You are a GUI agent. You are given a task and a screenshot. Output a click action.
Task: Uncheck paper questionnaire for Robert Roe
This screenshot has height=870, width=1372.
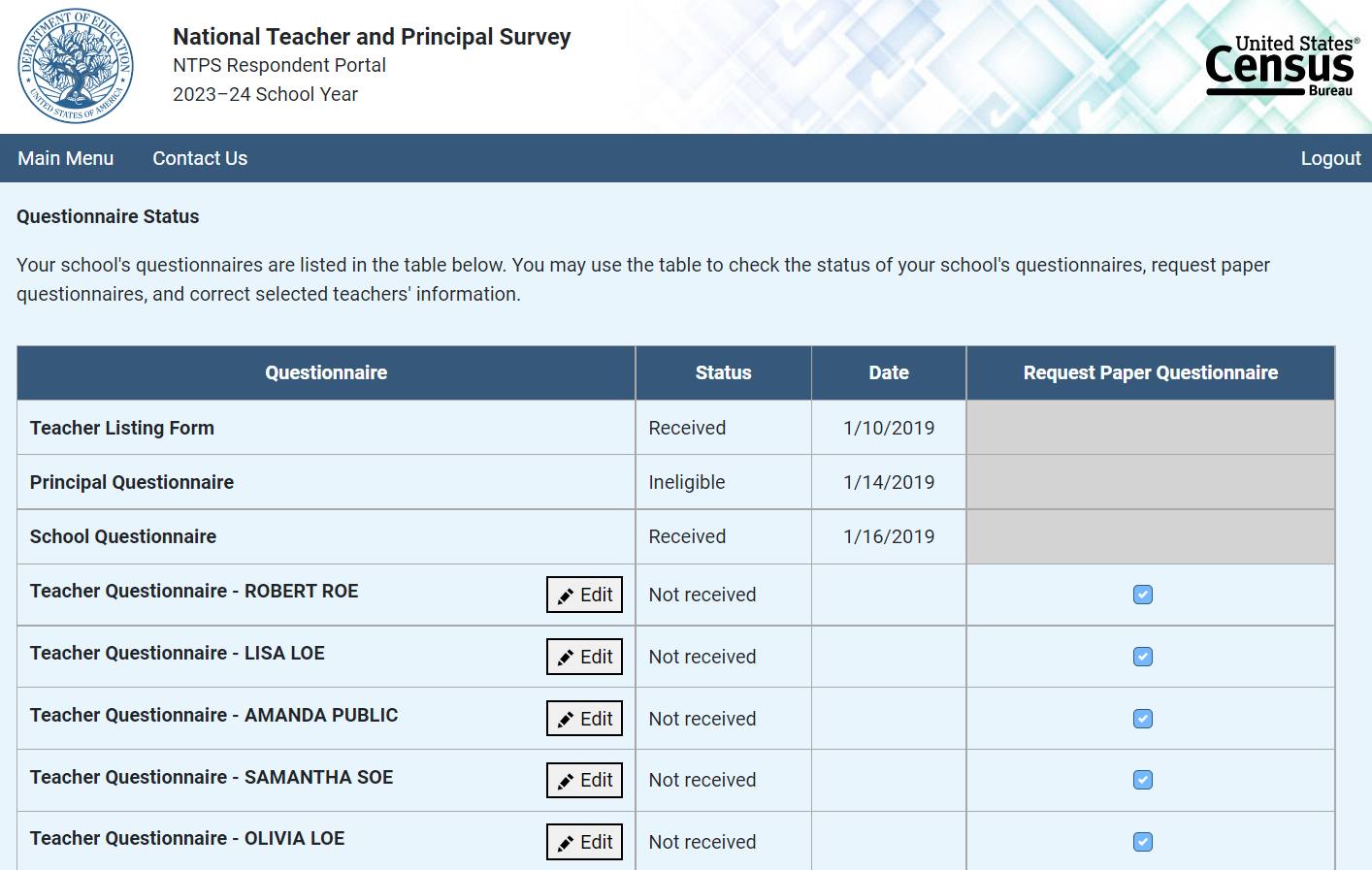[x=1143, y=595]
